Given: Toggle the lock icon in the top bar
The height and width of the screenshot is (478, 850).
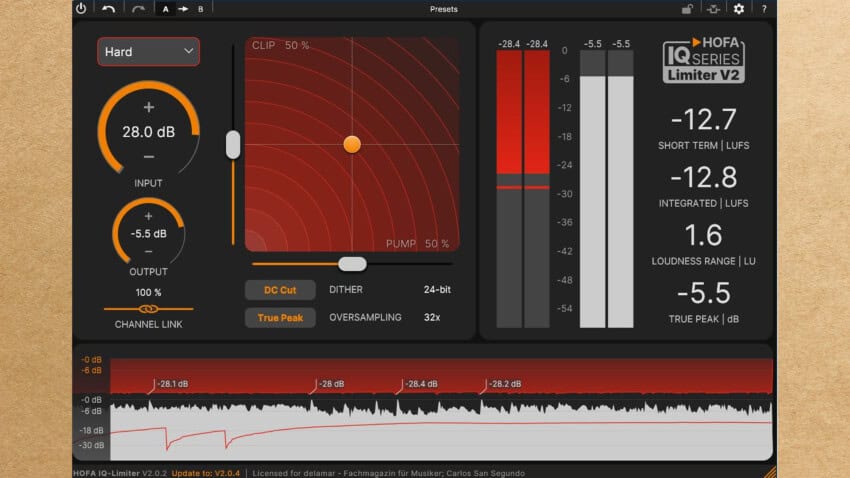Looking at the screenshot, I should 687,9.
